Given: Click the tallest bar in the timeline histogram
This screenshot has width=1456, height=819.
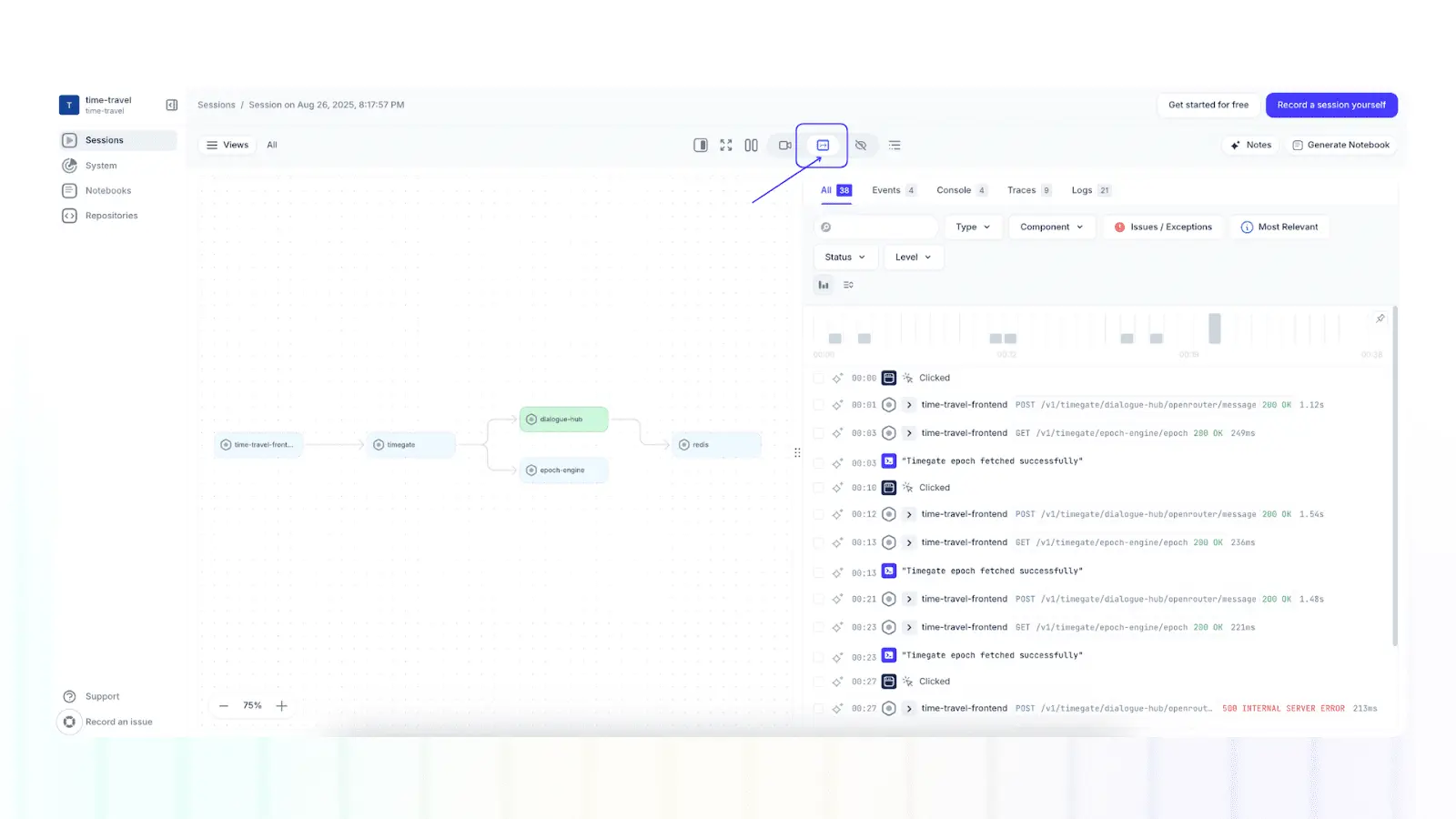Looking at the screenshot, I should coord(1214,328).
